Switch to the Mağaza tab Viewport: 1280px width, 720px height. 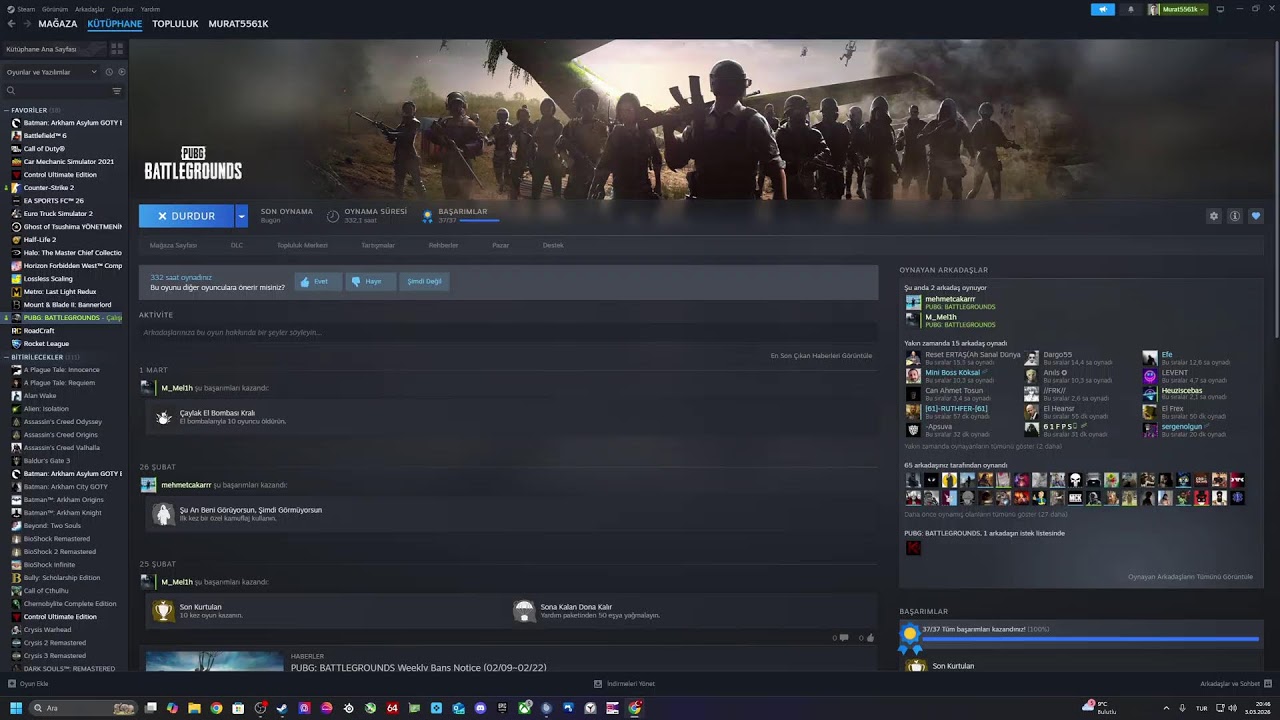click(x=58, y=24)
